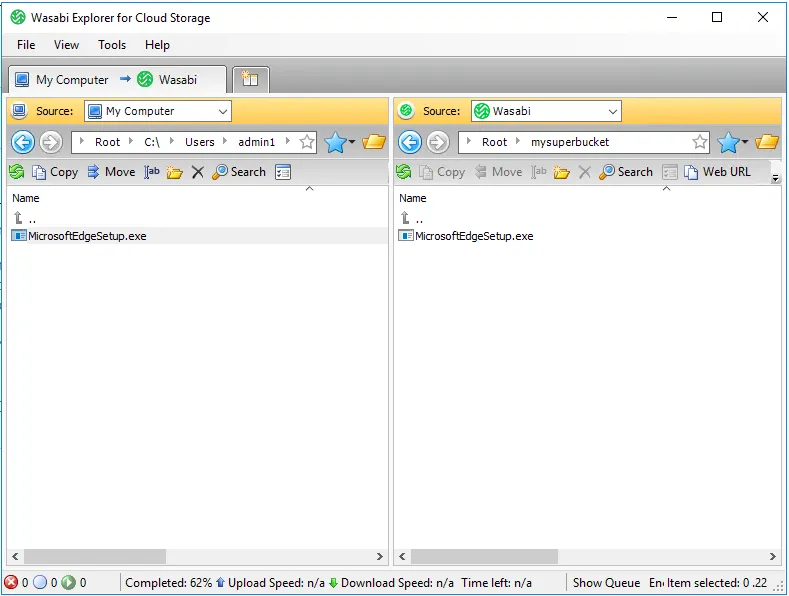This screenshot has width=789, height=596.
Task: Click the left pane back arrow
Action: (x=23, y=142)
